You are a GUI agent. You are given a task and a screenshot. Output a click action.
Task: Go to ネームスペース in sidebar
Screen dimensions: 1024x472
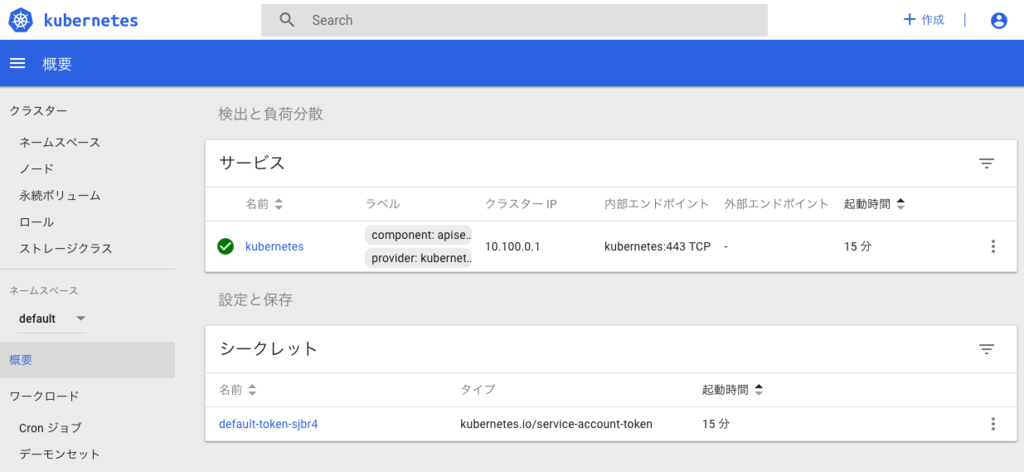[60, 142]
